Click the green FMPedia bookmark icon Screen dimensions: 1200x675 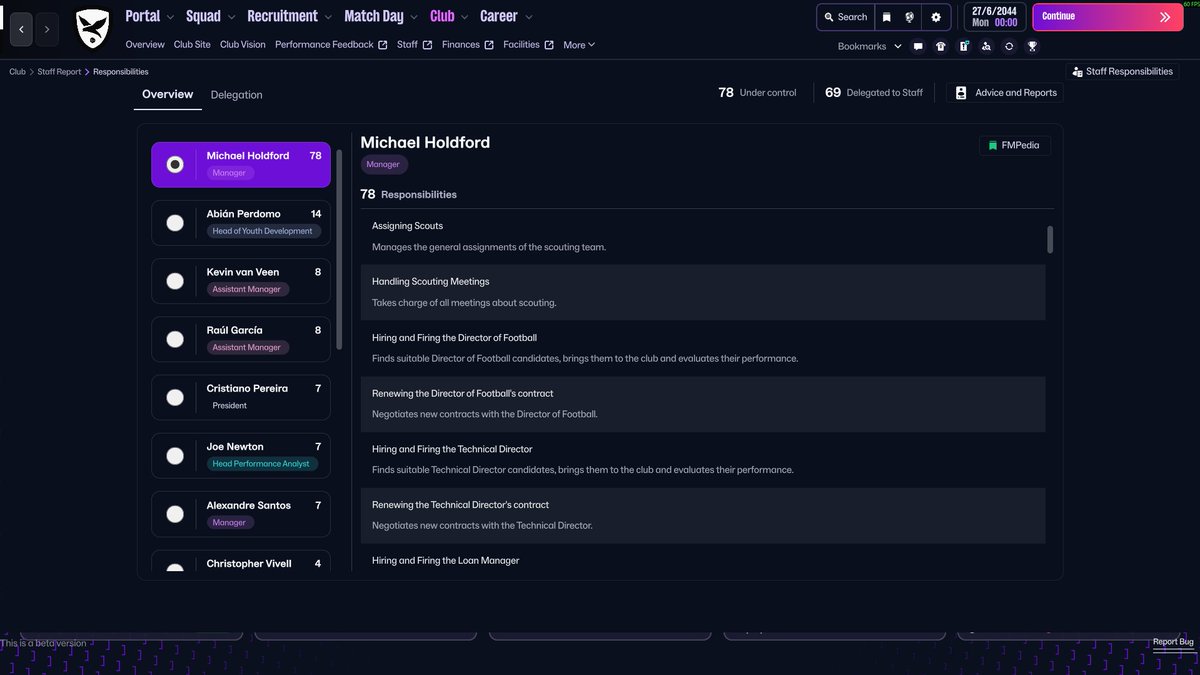pyautogui.click(x=993, y=145)
